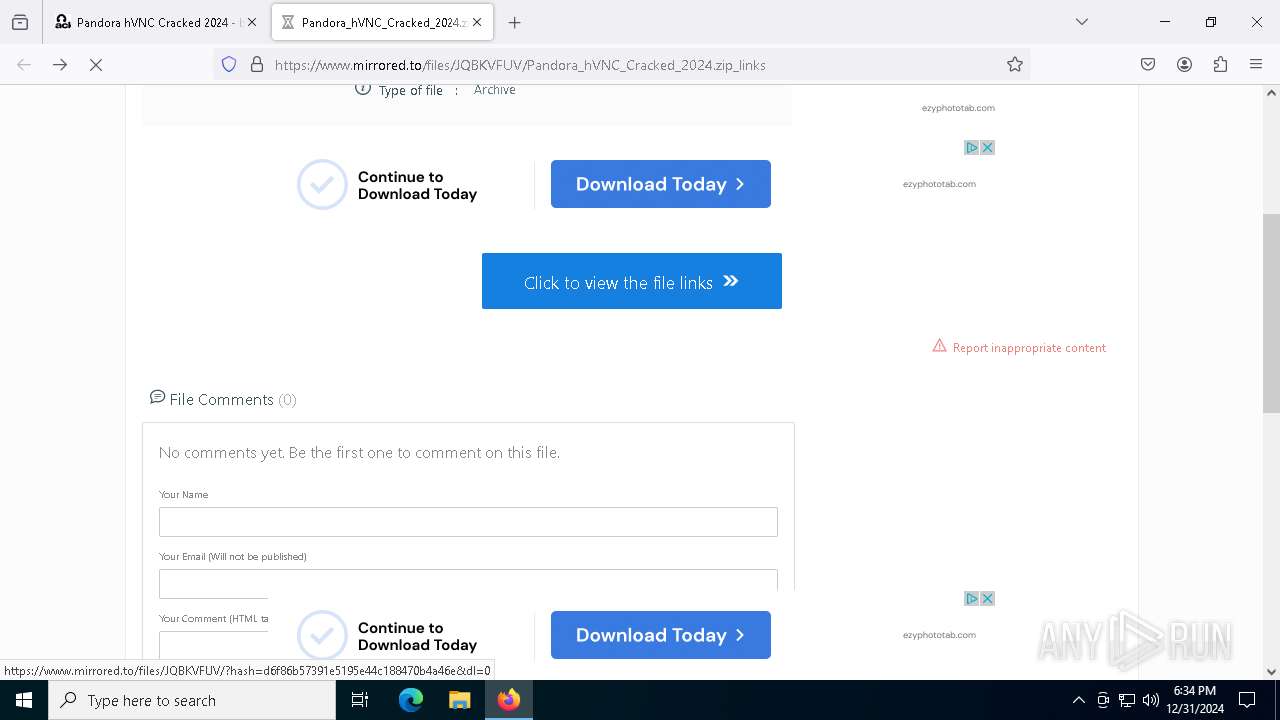
Task: Launch Microsoft Edge from taskbar
Action: [x=411, y=700]
